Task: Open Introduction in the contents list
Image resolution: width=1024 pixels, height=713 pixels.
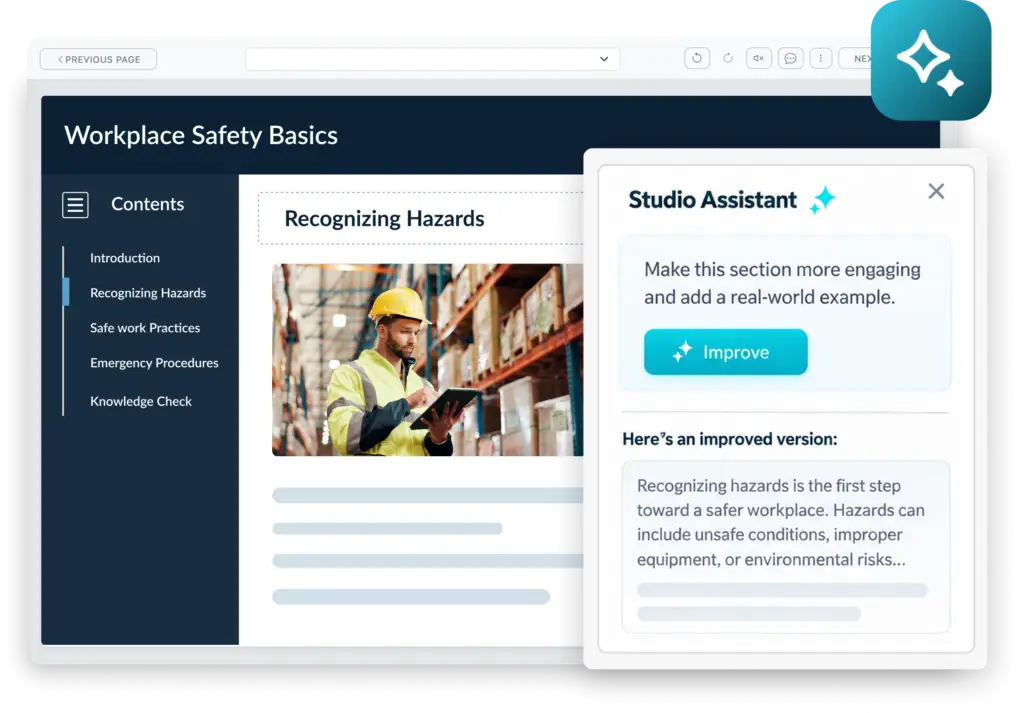Action: click(125, 258)
